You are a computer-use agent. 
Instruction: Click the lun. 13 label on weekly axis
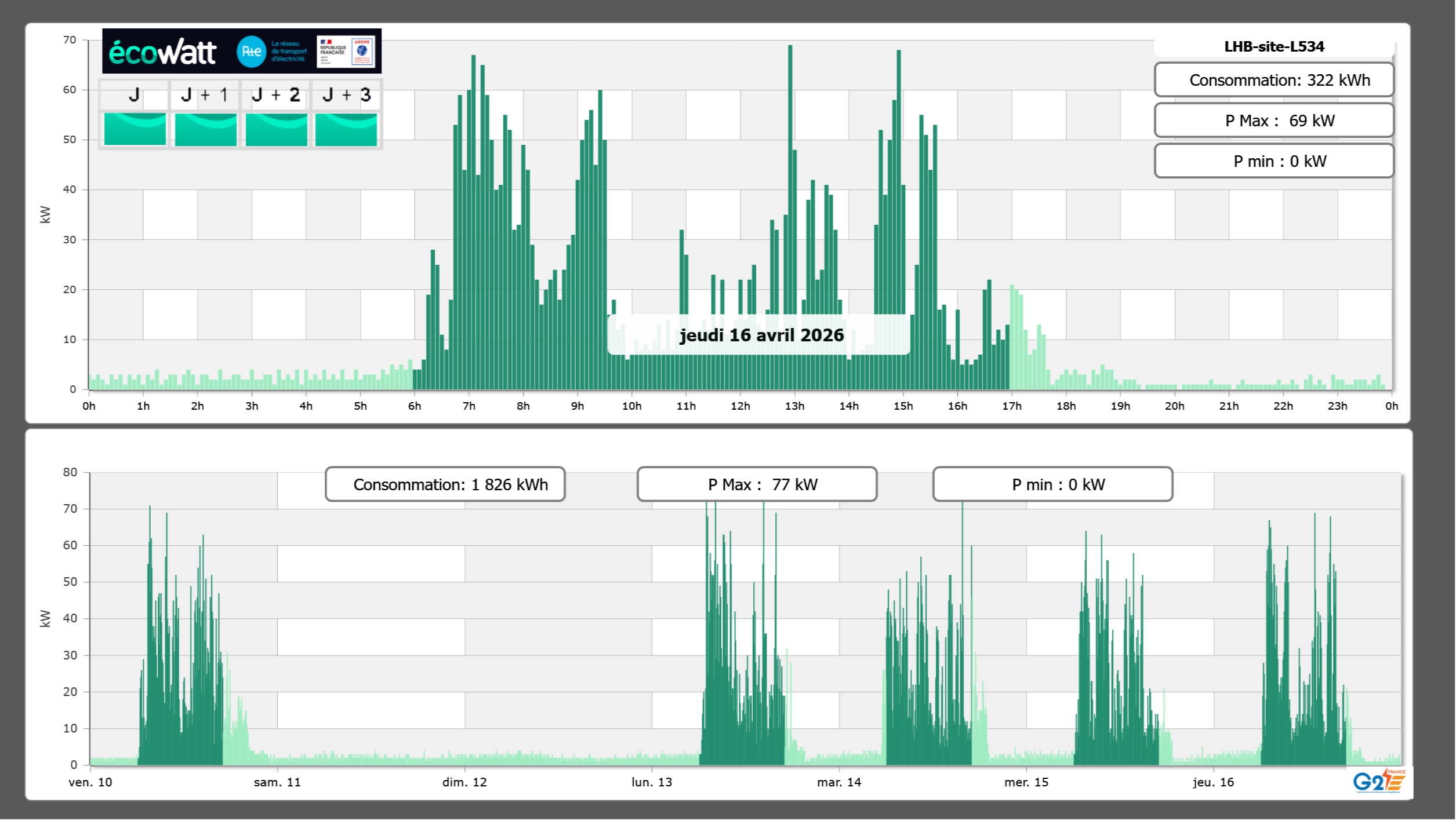(x=652, y=782)
